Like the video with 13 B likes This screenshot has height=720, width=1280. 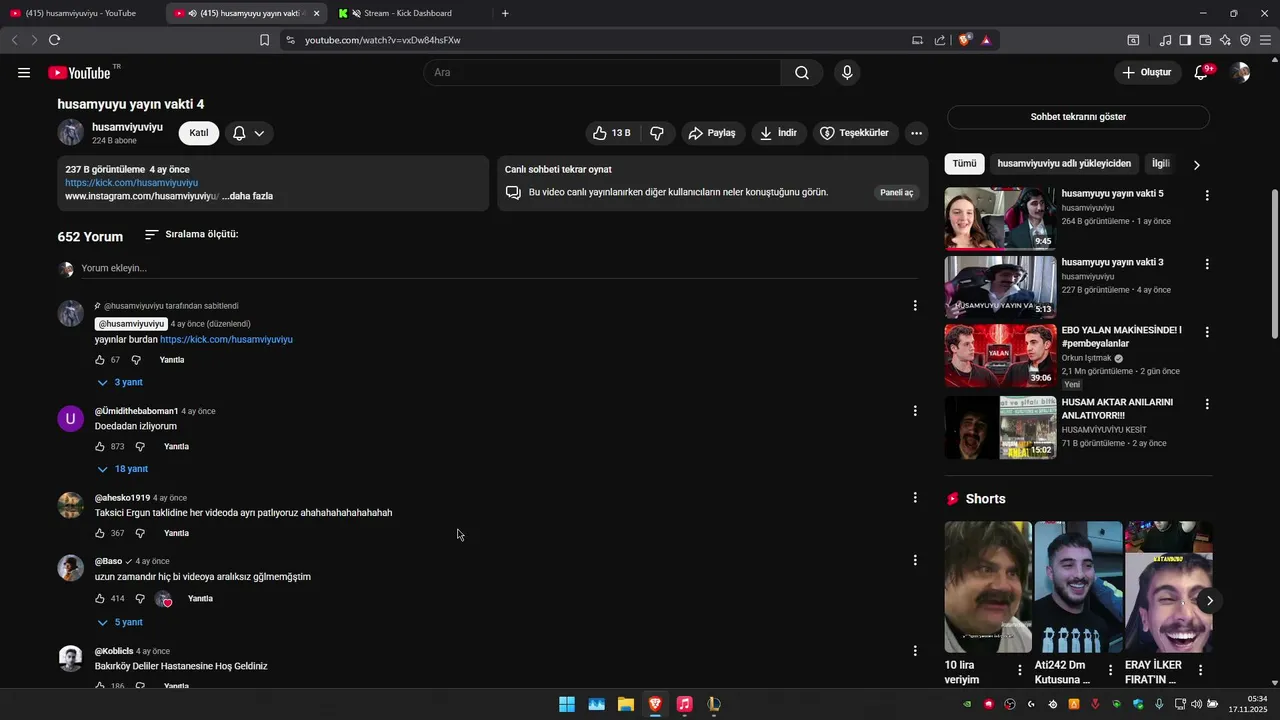(x=612, y=133)
